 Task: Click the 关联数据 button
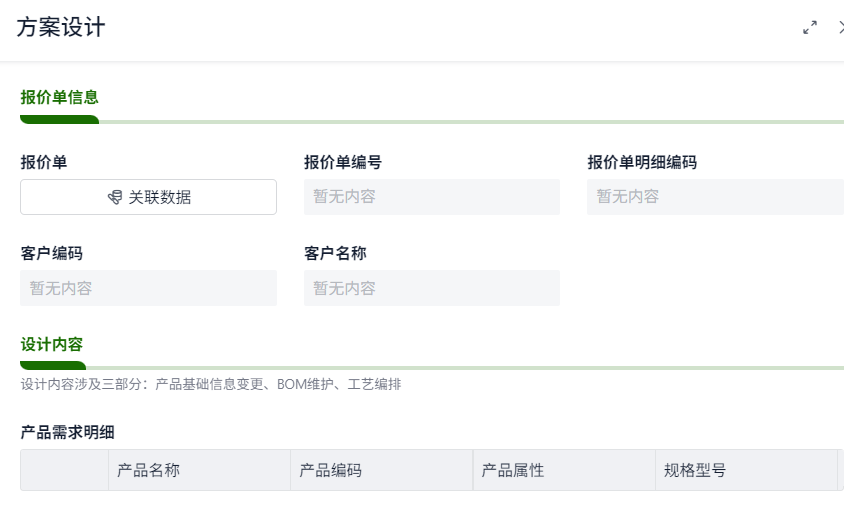coord(148,197)
